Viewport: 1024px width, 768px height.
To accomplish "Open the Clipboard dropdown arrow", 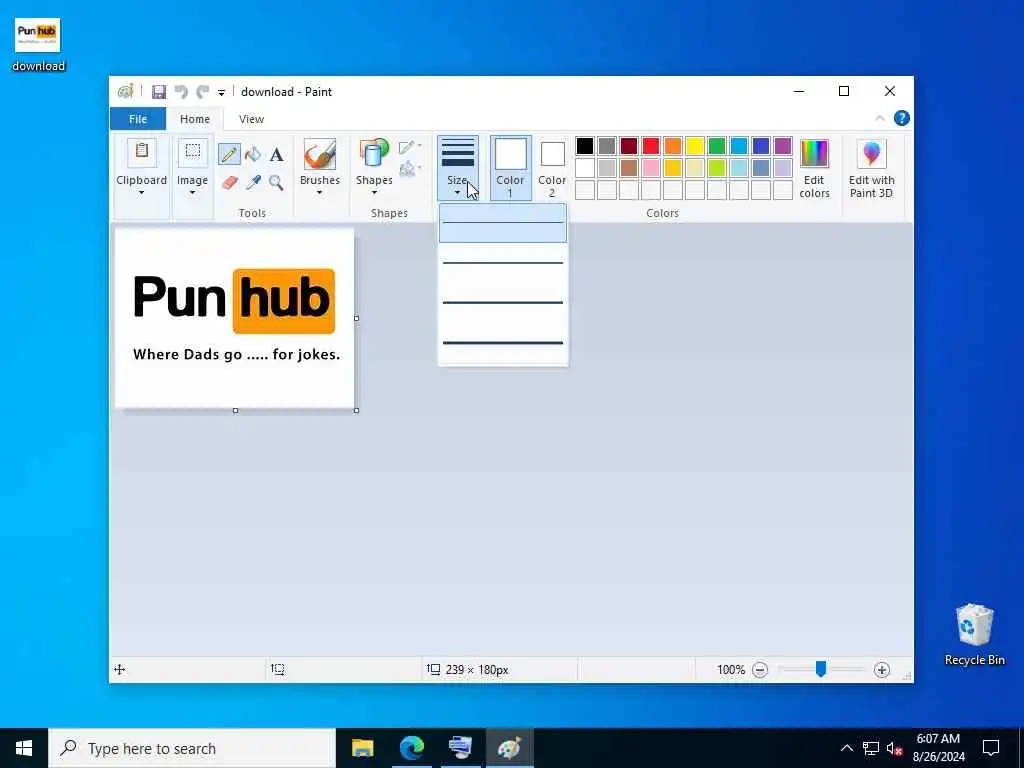I will coord(141,193).
